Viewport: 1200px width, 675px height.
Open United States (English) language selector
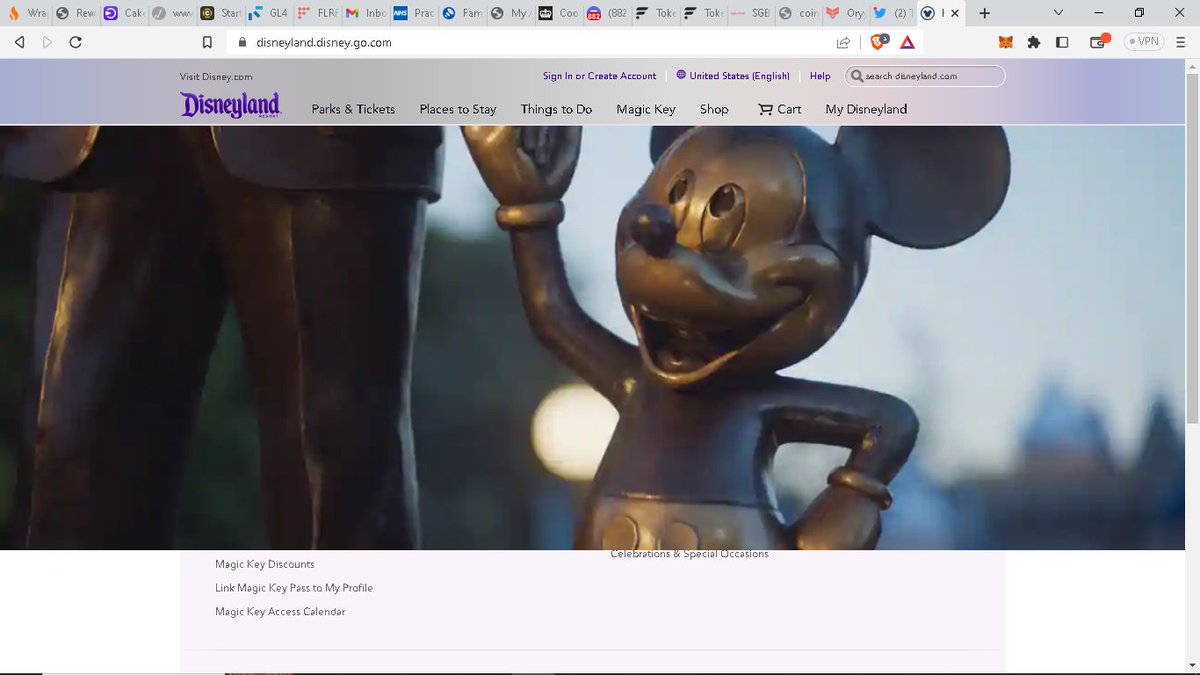point(739,76)
